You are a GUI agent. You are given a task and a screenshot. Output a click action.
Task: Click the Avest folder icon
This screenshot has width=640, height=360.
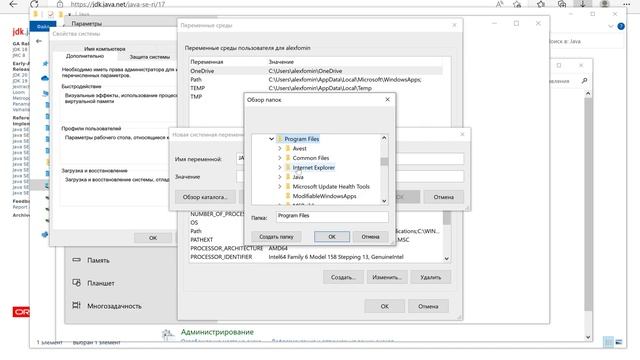[288, 148]
